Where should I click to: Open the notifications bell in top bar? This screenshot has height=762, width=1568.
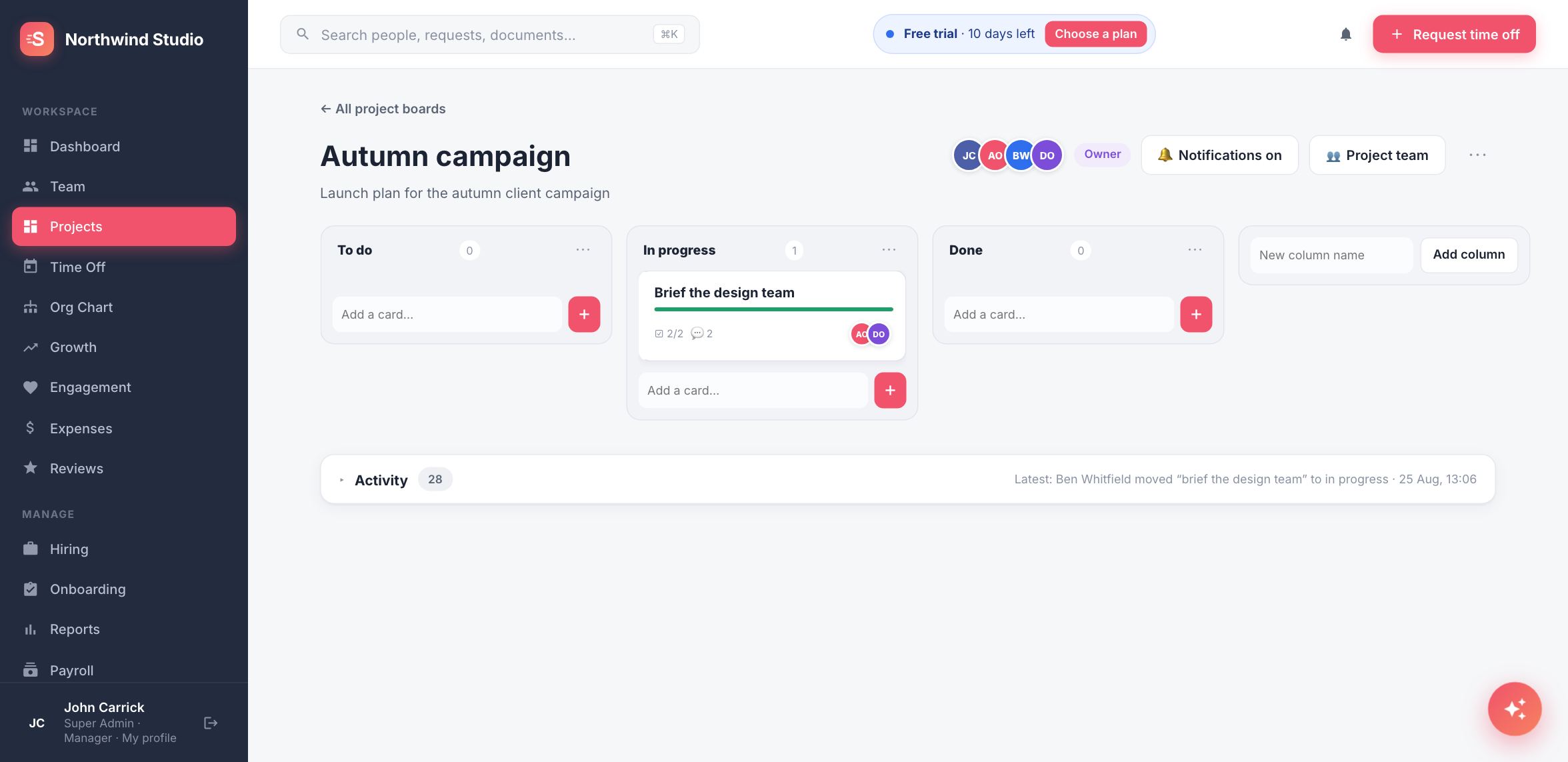[1345, 34]
